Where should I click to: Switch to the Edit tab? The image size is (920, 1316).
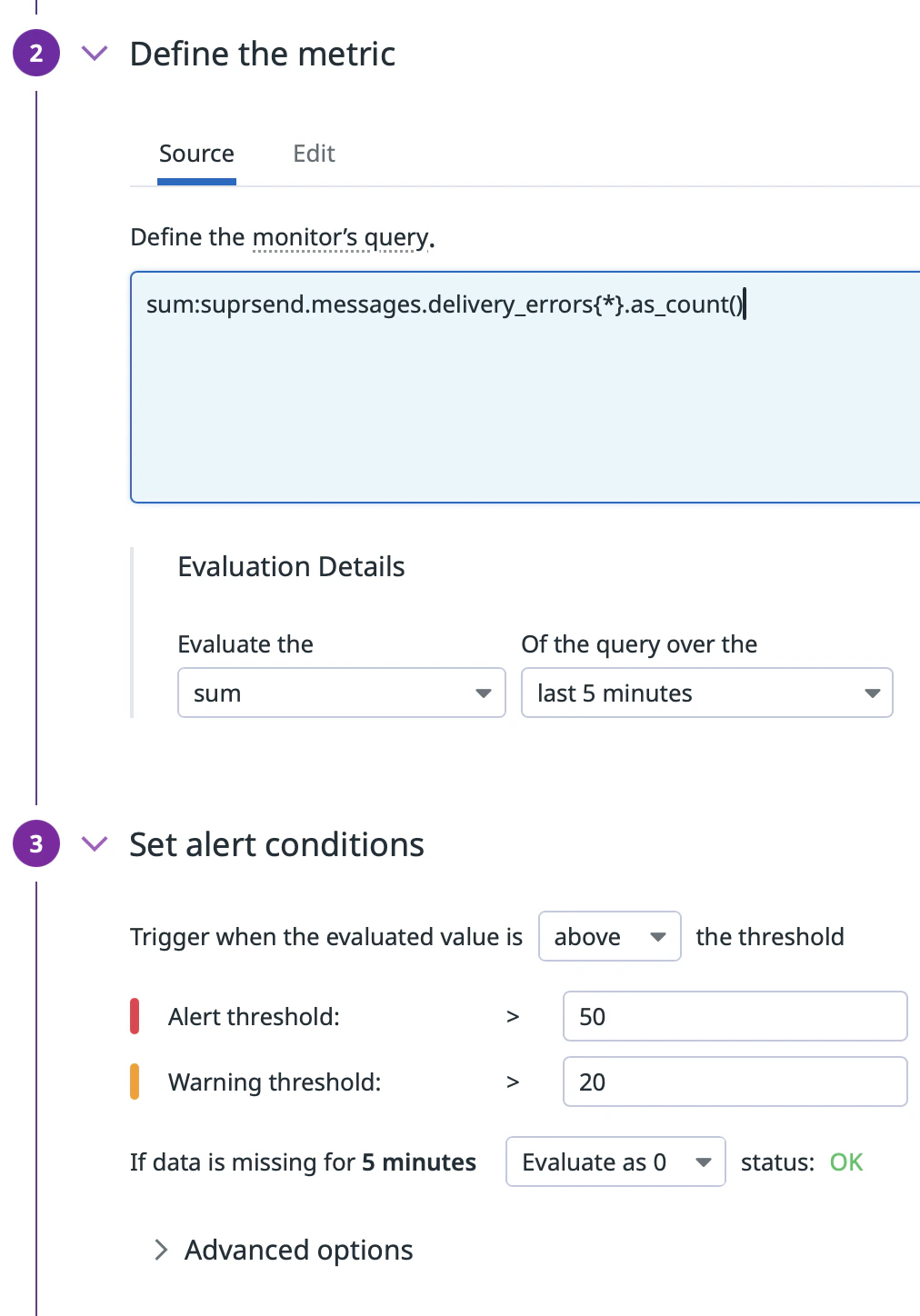click(x=314, y=154)
